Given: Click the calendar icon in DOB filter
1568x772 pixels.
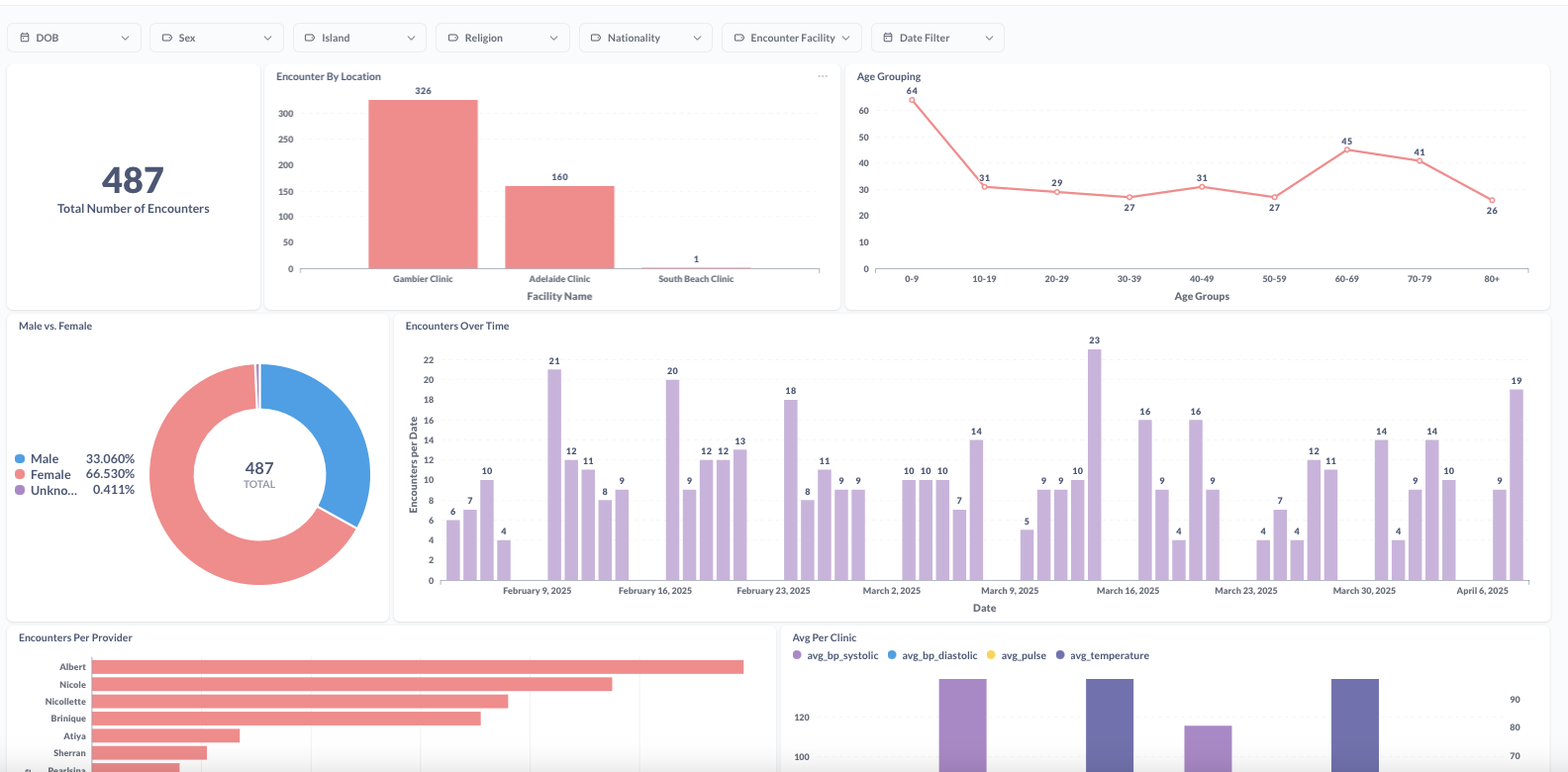Looking at the screenshot, I should click(25, 38).
